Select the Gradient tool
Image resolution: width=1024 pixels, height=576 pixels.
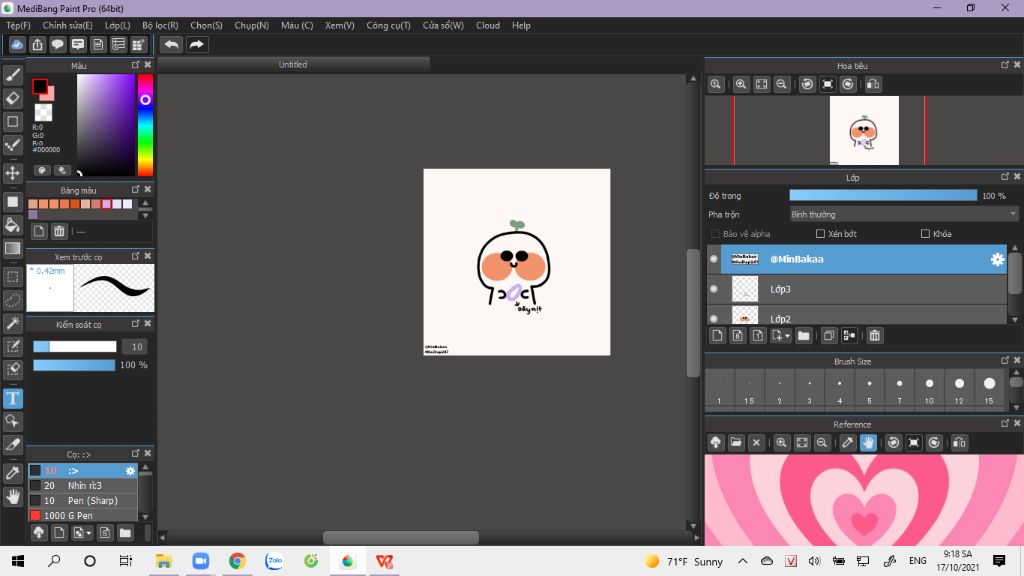tap(12, 248)
